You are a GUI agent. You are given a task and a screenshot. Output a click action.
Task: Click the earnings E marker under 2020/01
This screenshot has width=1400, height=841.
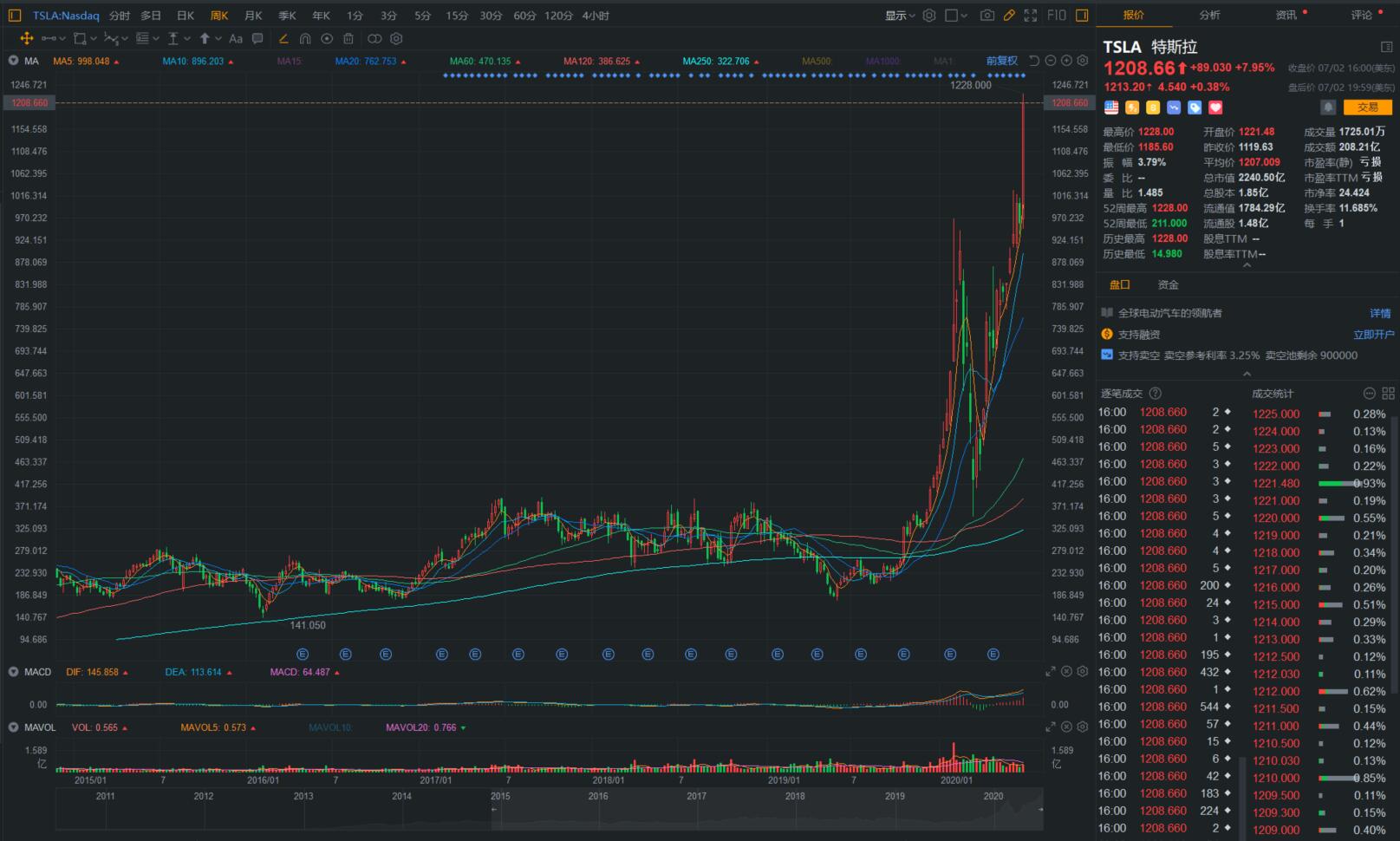tap(950, 654)
